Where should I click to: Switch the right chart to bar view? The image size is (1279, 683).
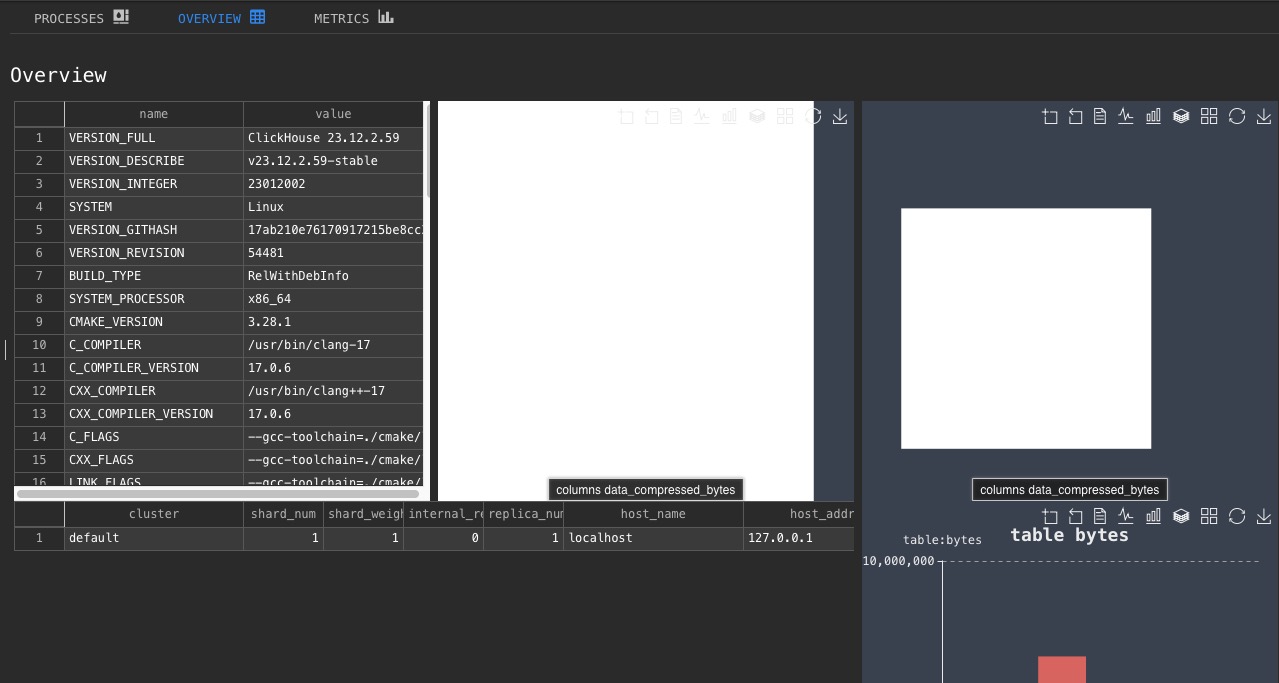(1153, 116)
